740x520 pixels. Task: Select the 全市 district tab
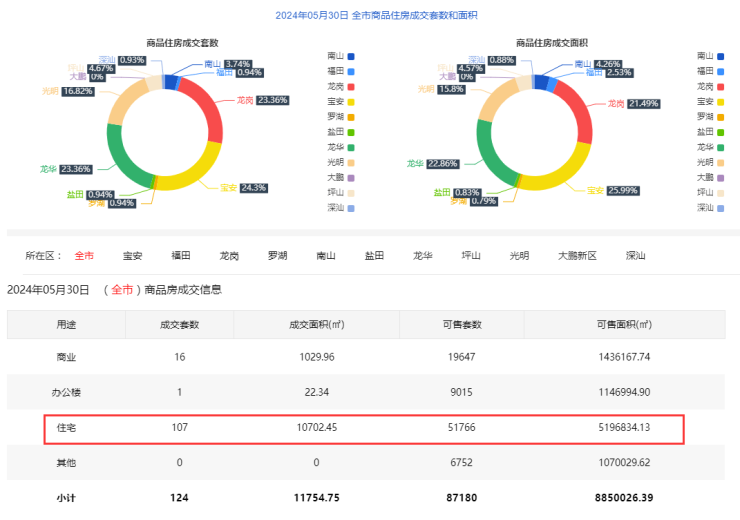pyautogui.click(x=84, y=256)
